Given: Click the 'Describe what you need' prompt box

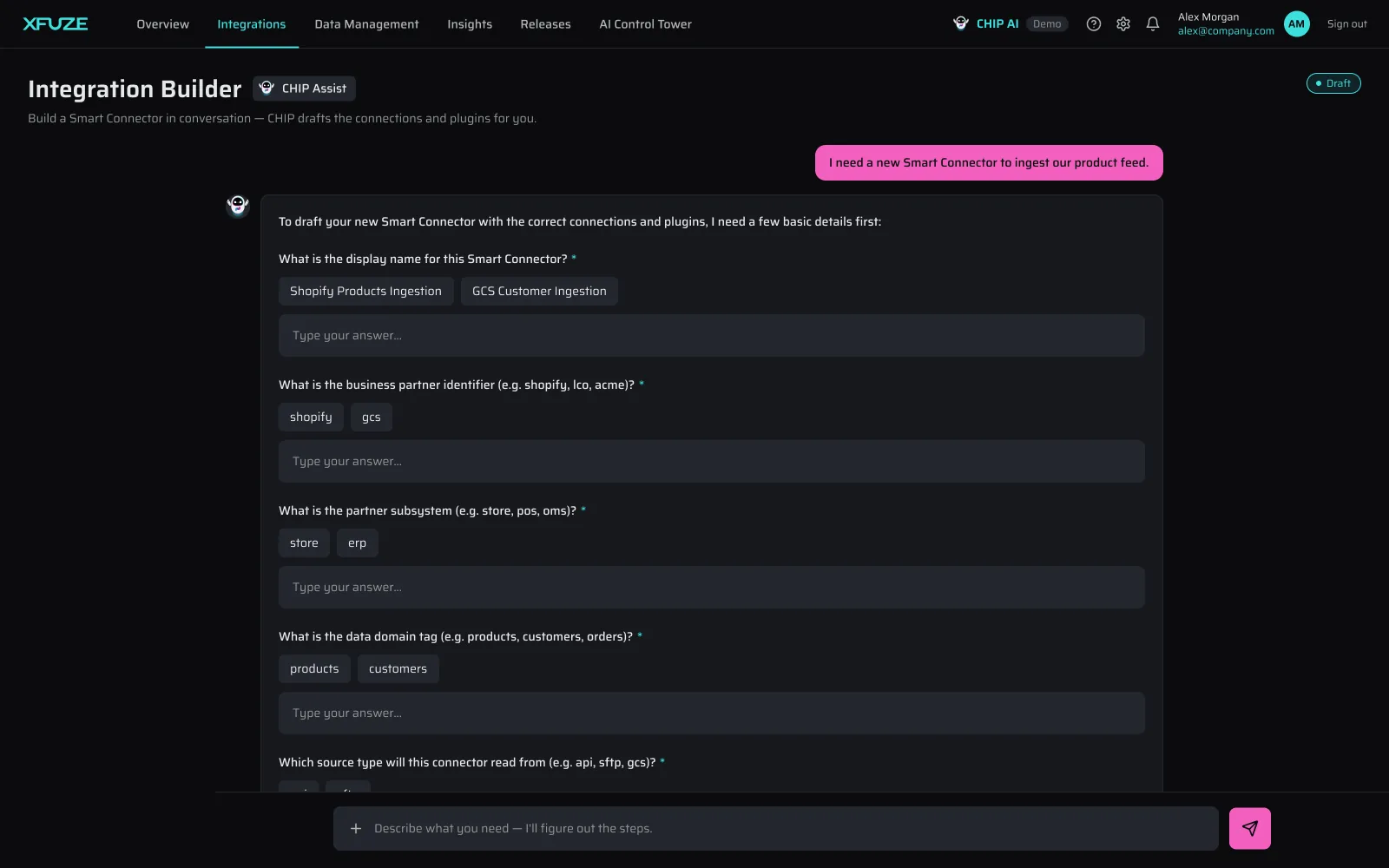Looking at the screenshot, I should coord(775,828).
